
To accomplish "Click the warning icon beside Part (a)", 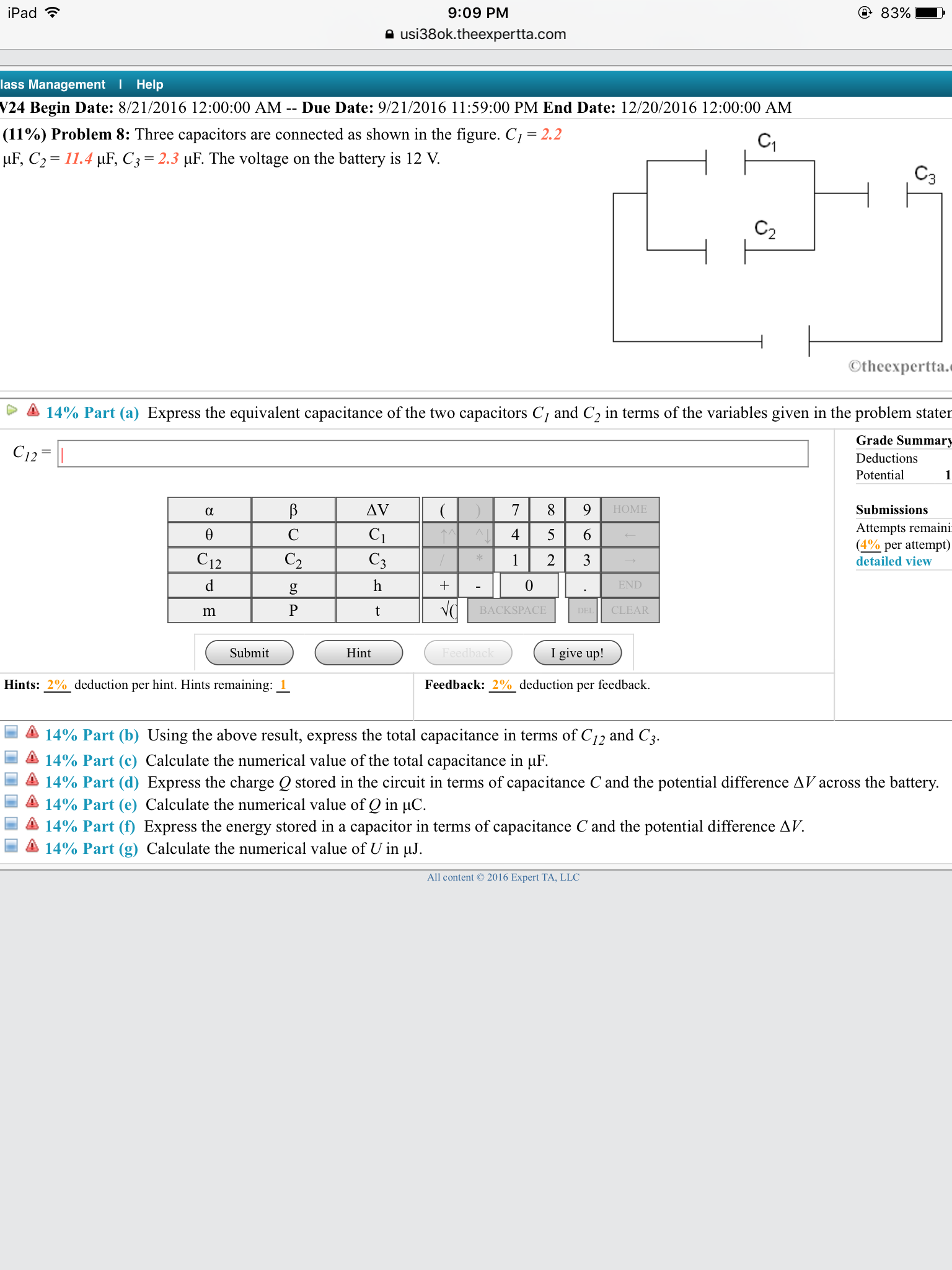I will click(33, 411).
